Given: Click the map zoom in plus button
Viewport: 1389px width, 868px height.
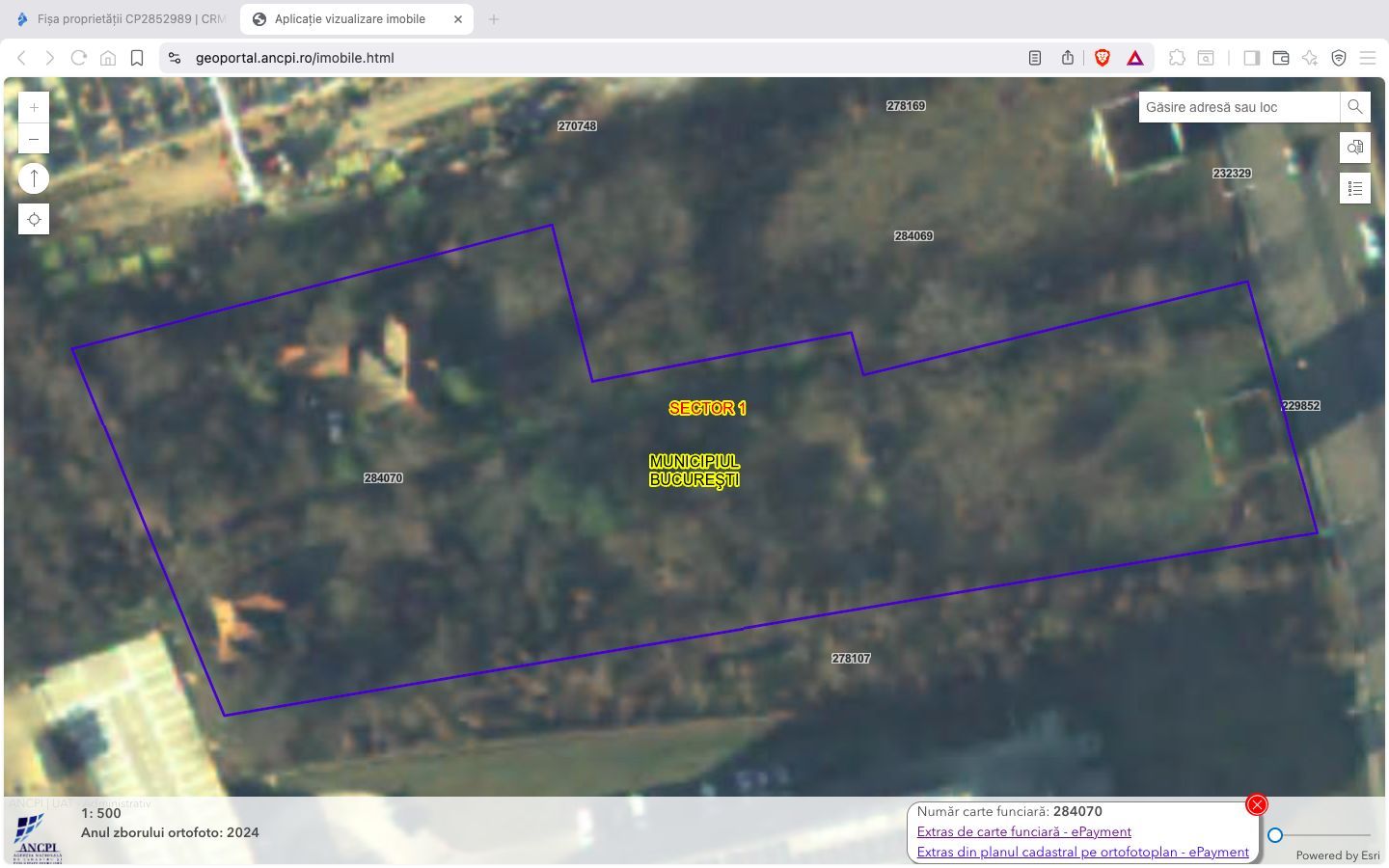Looking at the screenshot, I should (x=34, y=108).
